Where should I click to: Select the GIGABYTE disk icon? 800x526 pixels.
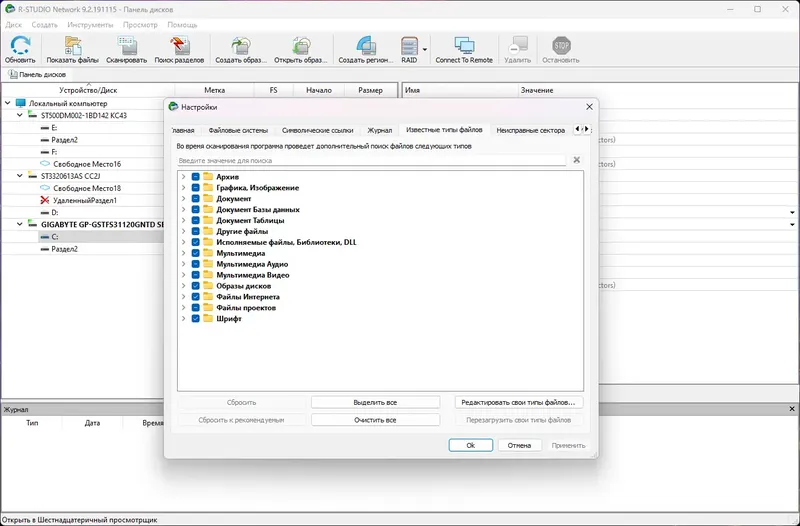tap(33, 224)
